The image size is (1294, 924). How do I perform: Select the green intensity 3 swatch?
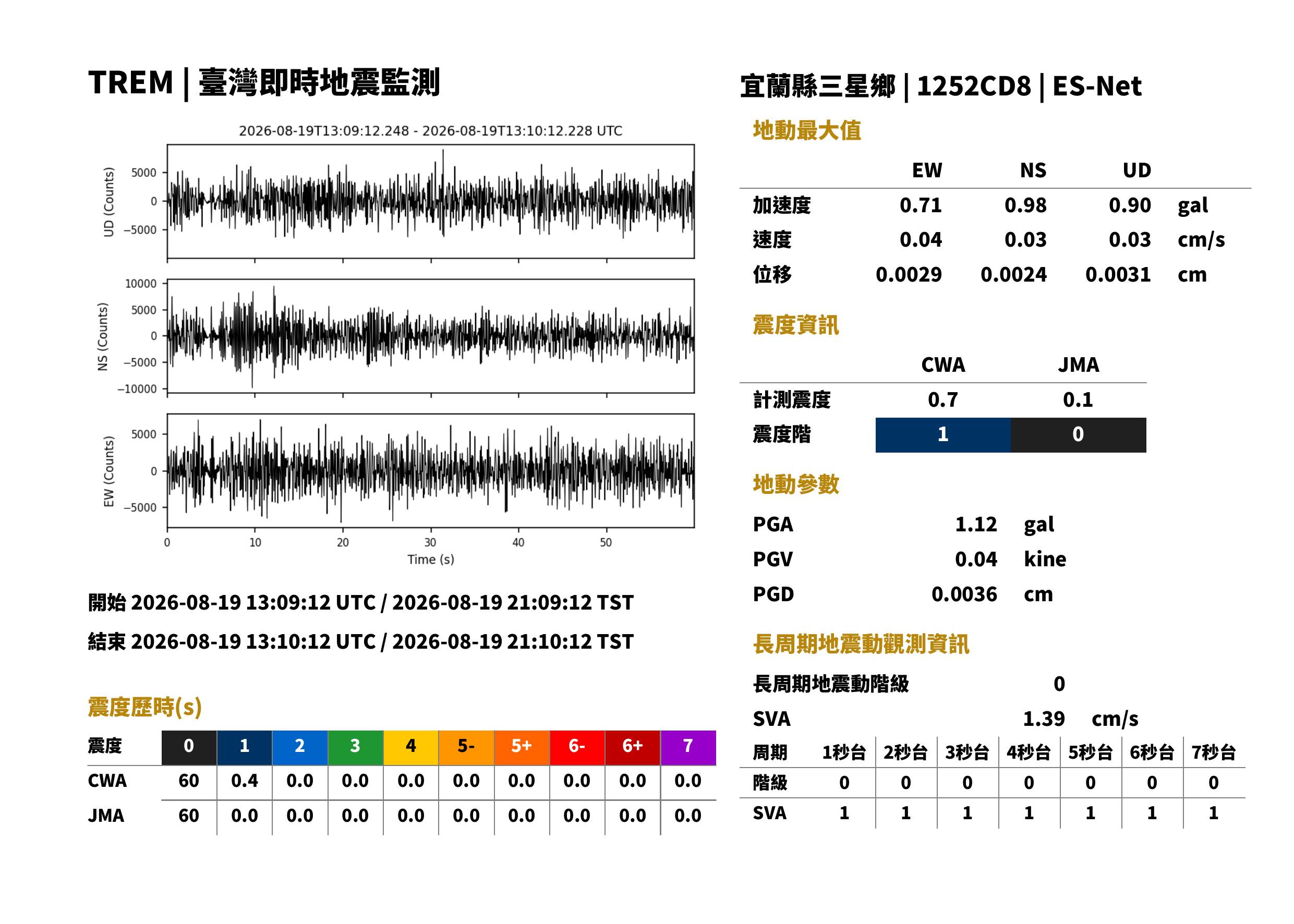point(355,748)
